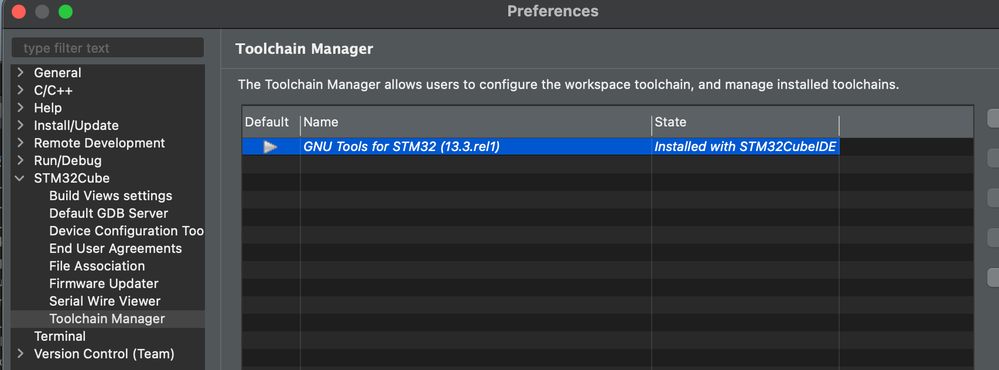999x370 pixels.
Task: Expand the Run/Debug category chevron
Action: (20, 160)
